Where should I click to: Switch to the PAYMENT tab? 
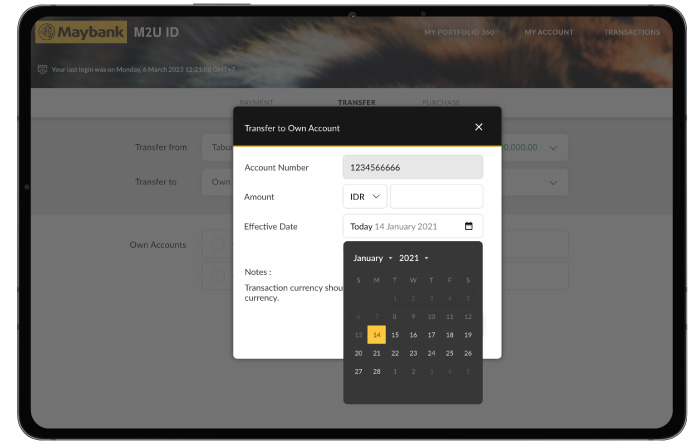coord(256,102)
